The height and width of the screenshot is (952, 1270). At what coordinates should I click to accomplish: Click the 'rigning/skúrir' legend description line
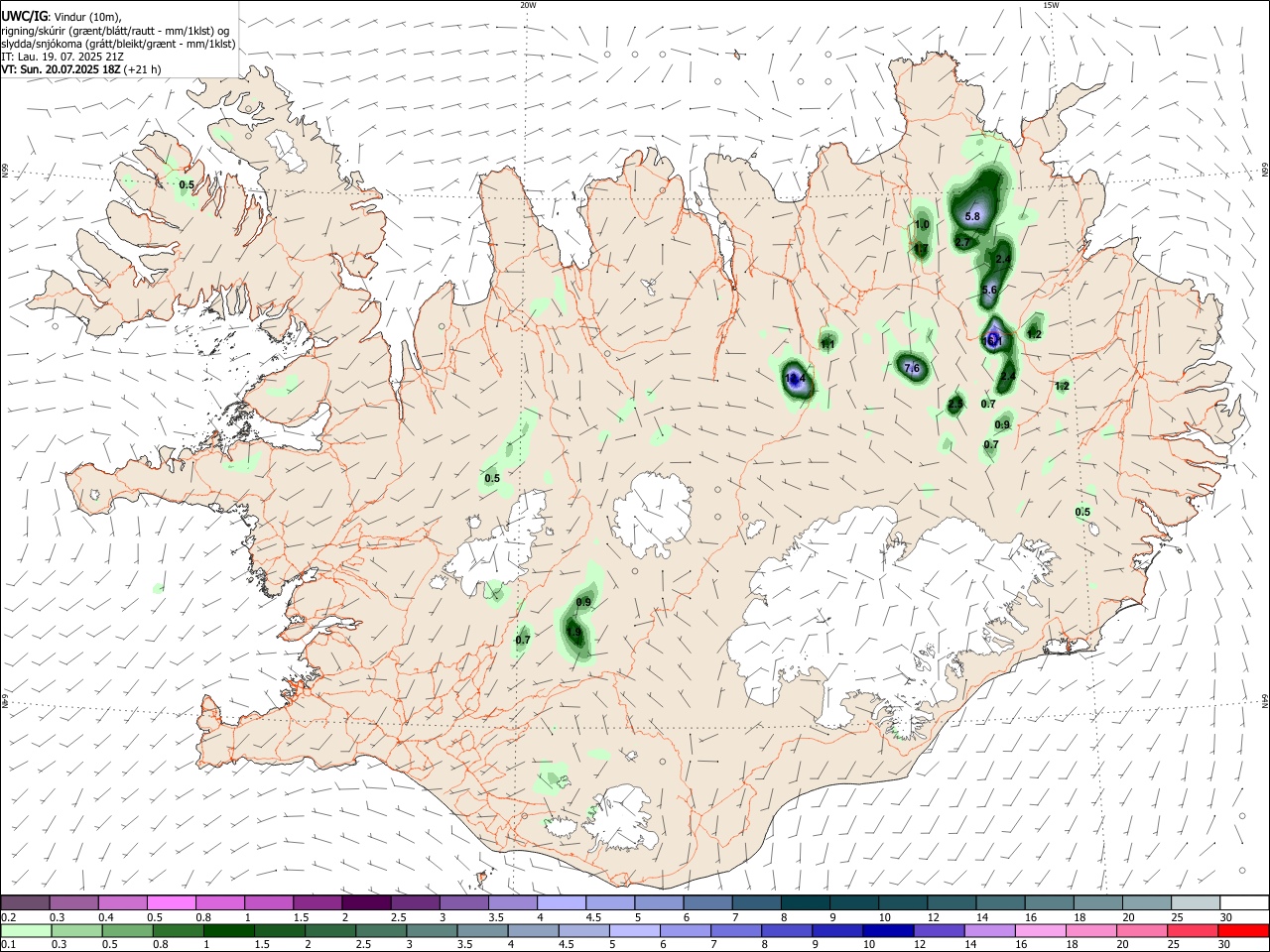tap(115, 30)
